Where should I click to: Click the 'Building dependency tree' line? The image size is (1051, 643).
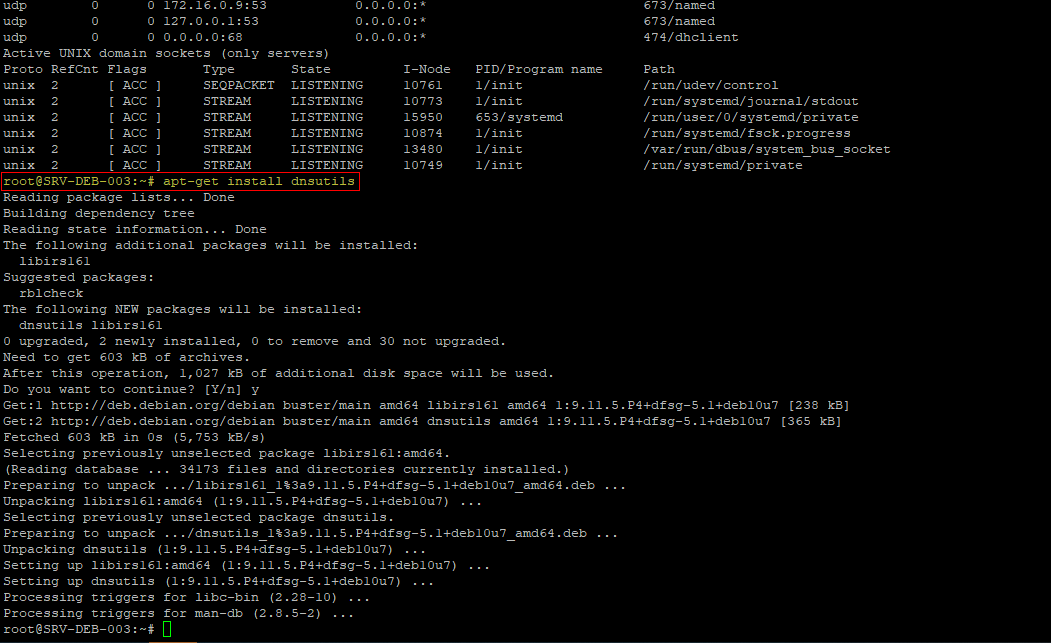pyautogui.click(x=99, y=213)
